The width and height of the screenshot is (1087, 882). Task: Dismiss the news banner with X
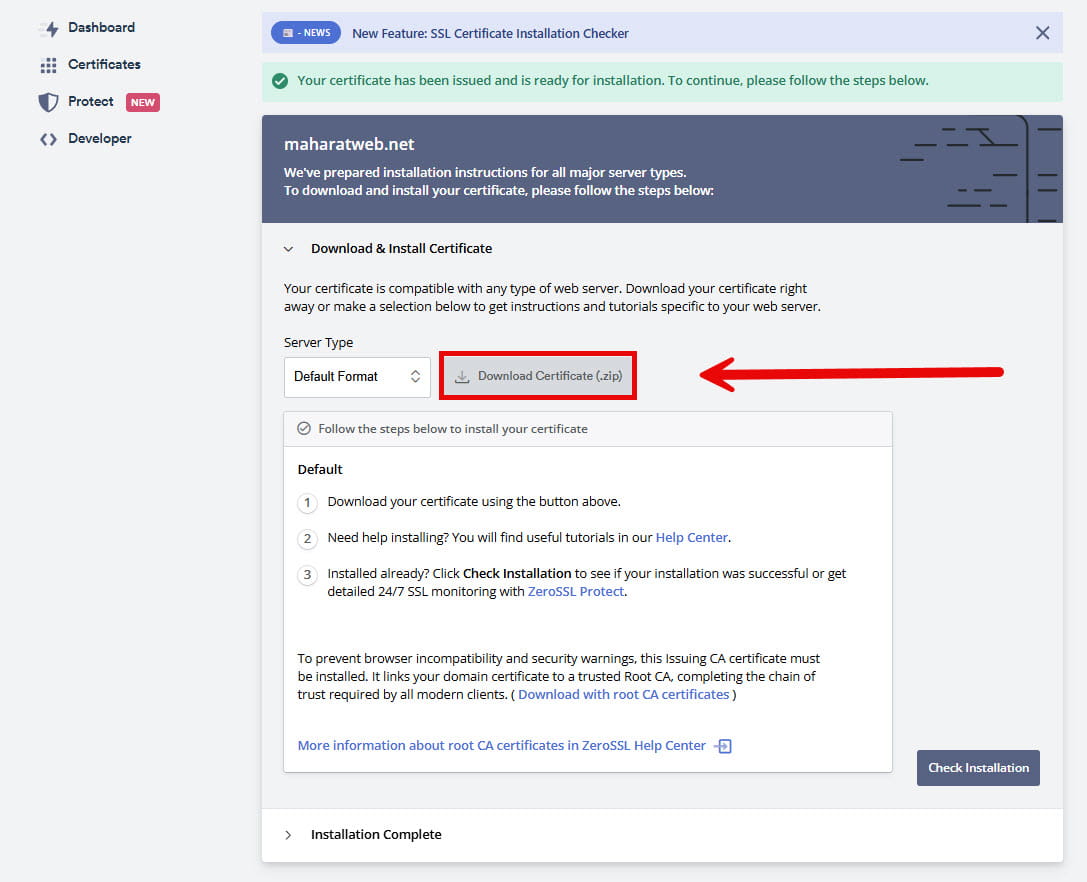pyautogui.click(x=1042, y=33)
